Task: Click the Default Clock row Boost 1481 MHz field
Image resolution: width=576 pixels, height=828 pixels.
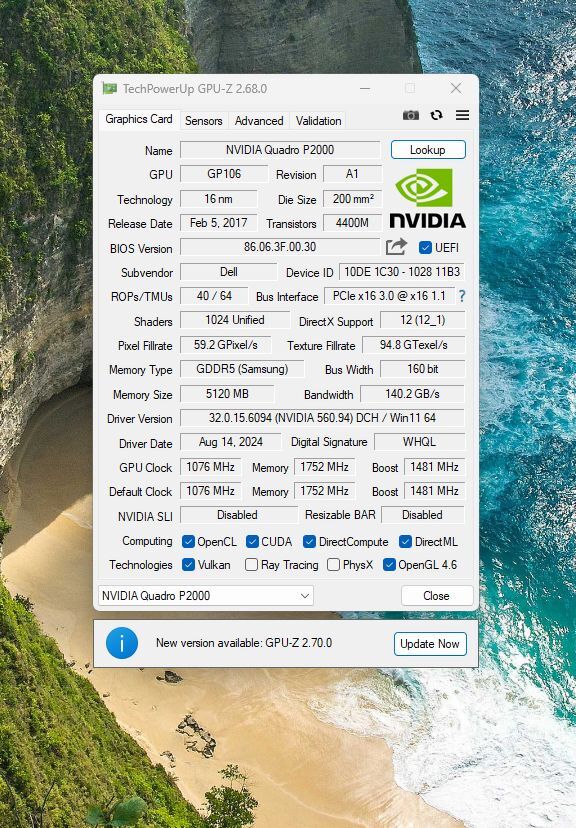Action: pos(435,491)
